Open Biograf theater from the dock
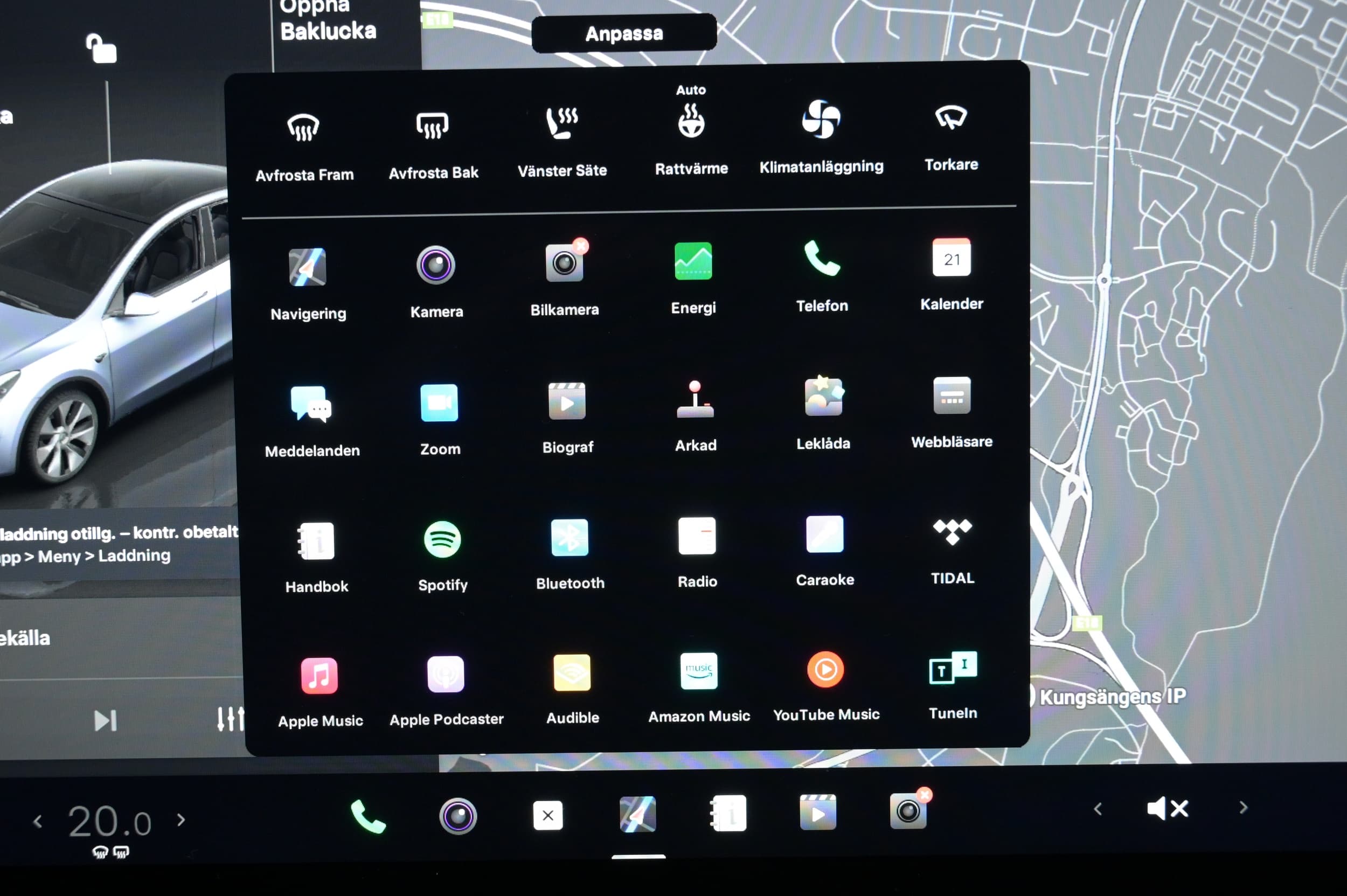The image size is (1347, 896). coord(818,812)
